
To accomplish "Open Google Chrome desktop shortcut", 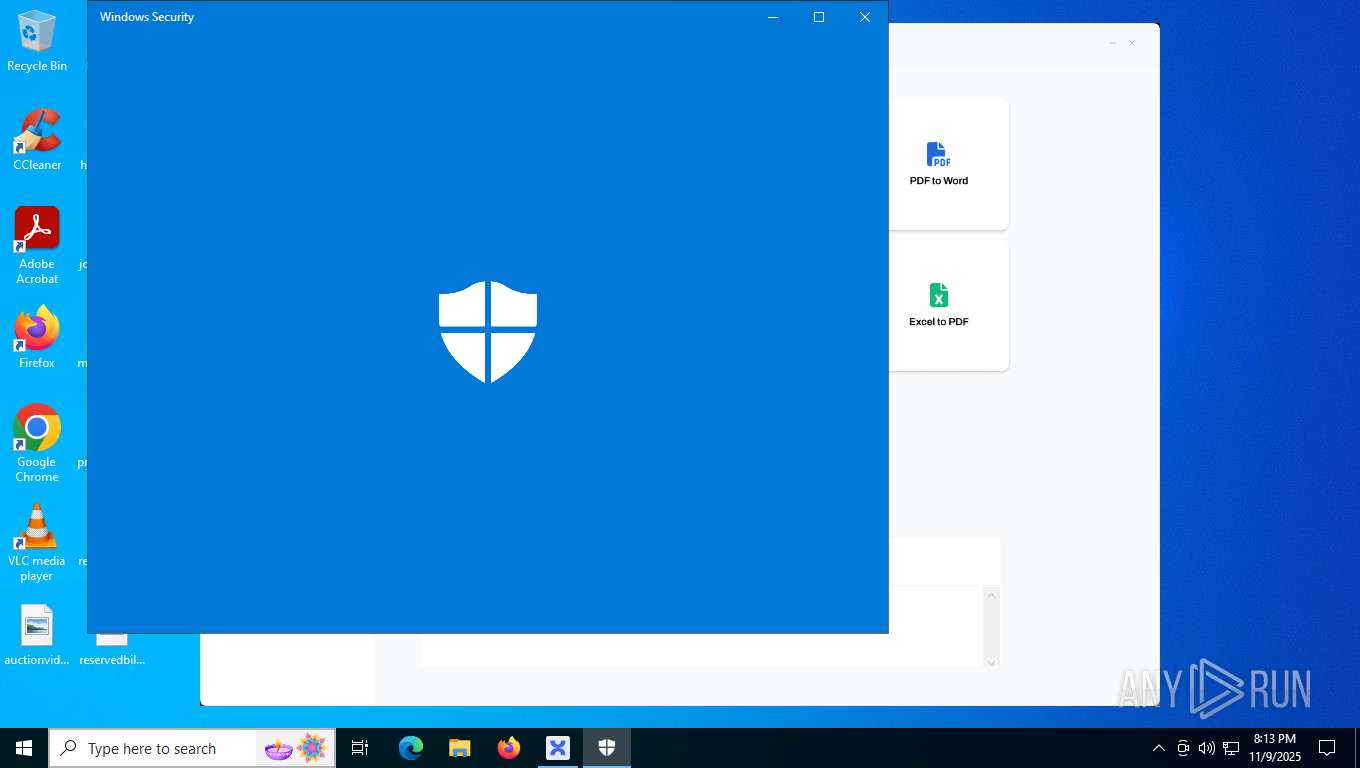I will tap(37, 443).
